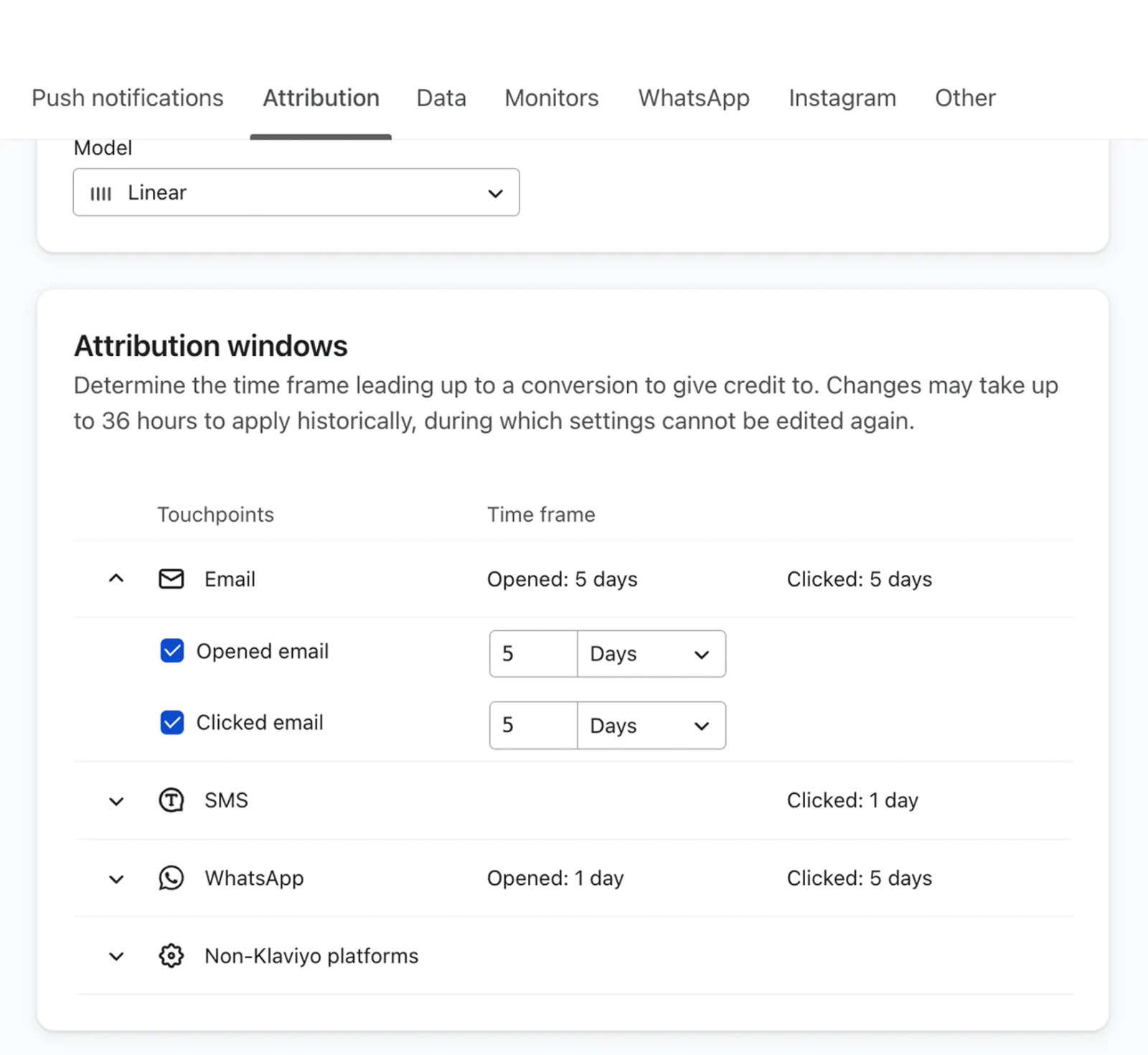The image size is (1148, 1055).
Task: Open the Model dropdown showing Linear
Action: [x=296, y=192]
